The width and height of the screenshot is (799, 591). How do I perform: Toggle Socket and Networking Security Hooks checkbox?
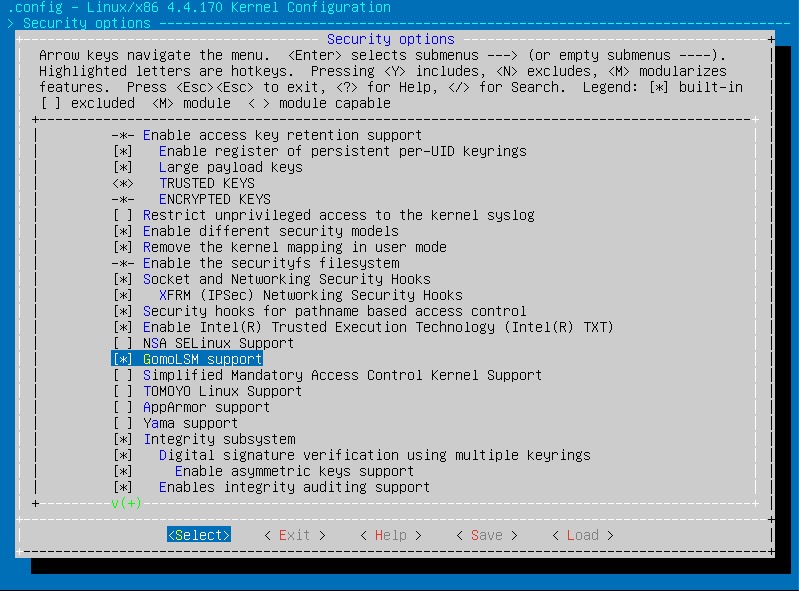[x=122, y=279]
